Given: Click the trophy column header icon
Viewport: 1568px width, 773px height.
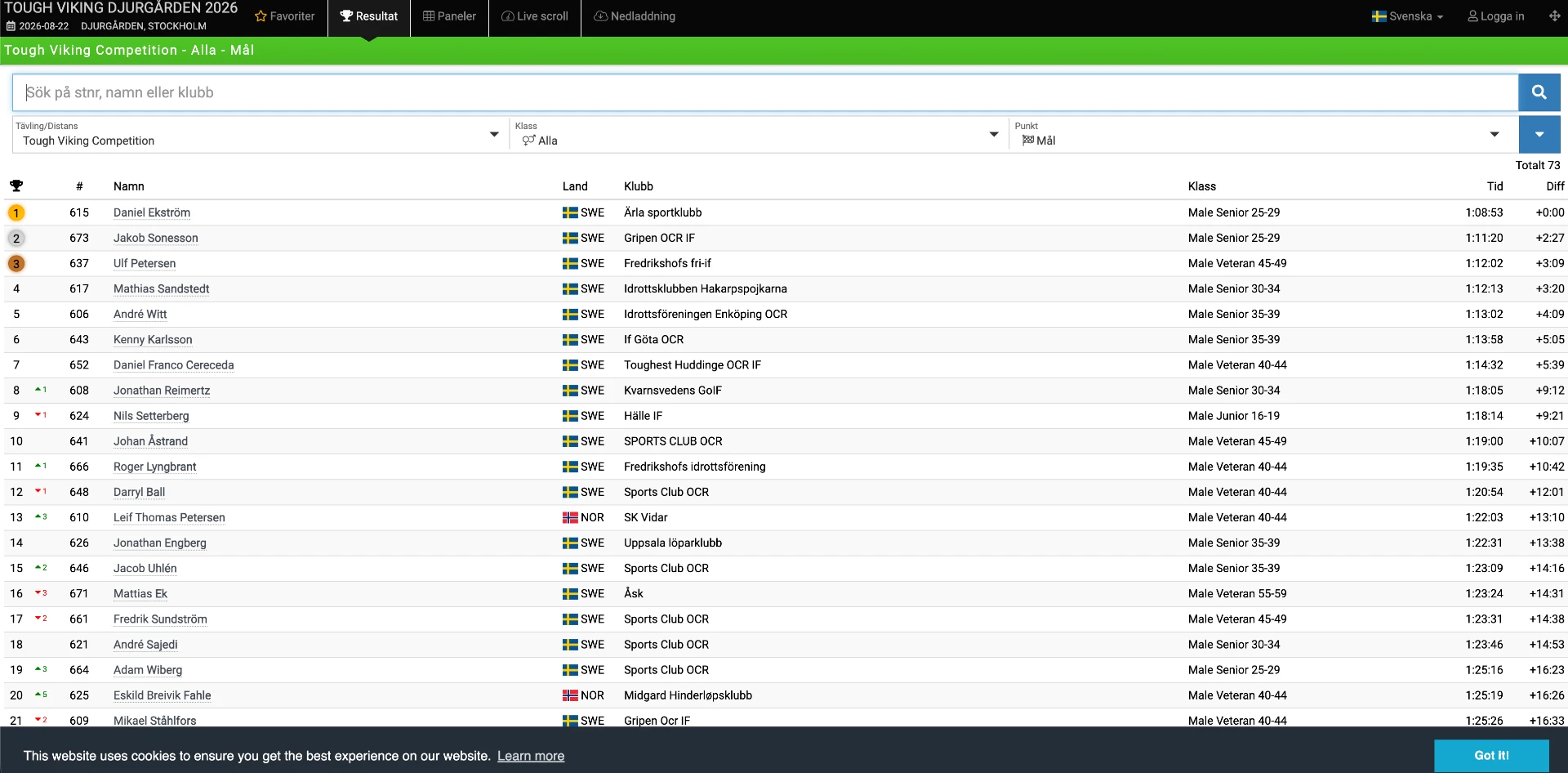Looking at the screenshot, I should pyautogui.click(x=16, y=186).
